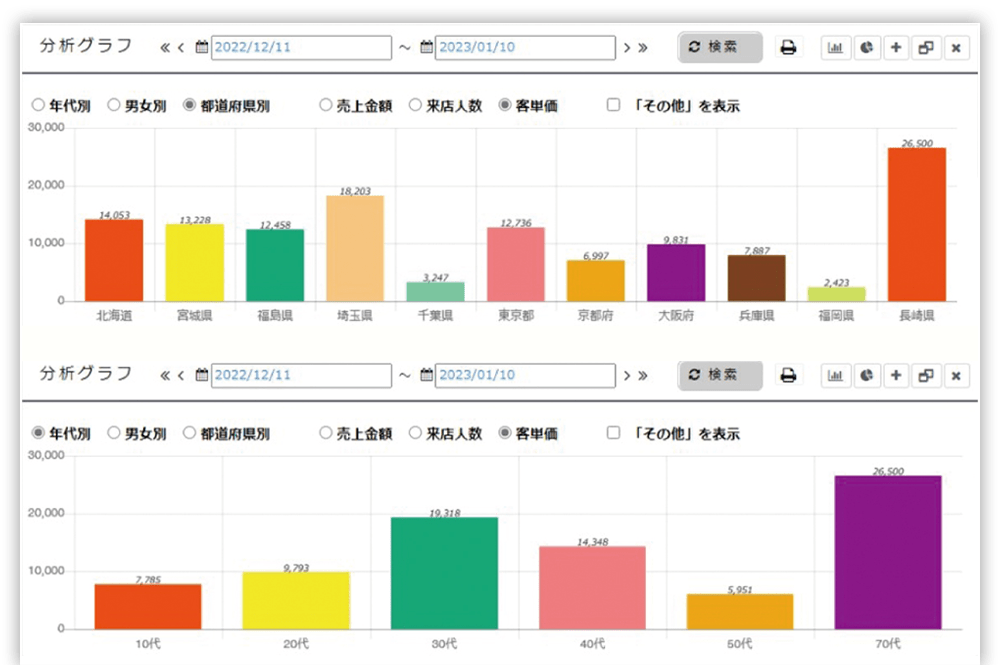Screen dimensions: 1000x665
Task: Click calendar icon beside top start date
Action: 202,48
